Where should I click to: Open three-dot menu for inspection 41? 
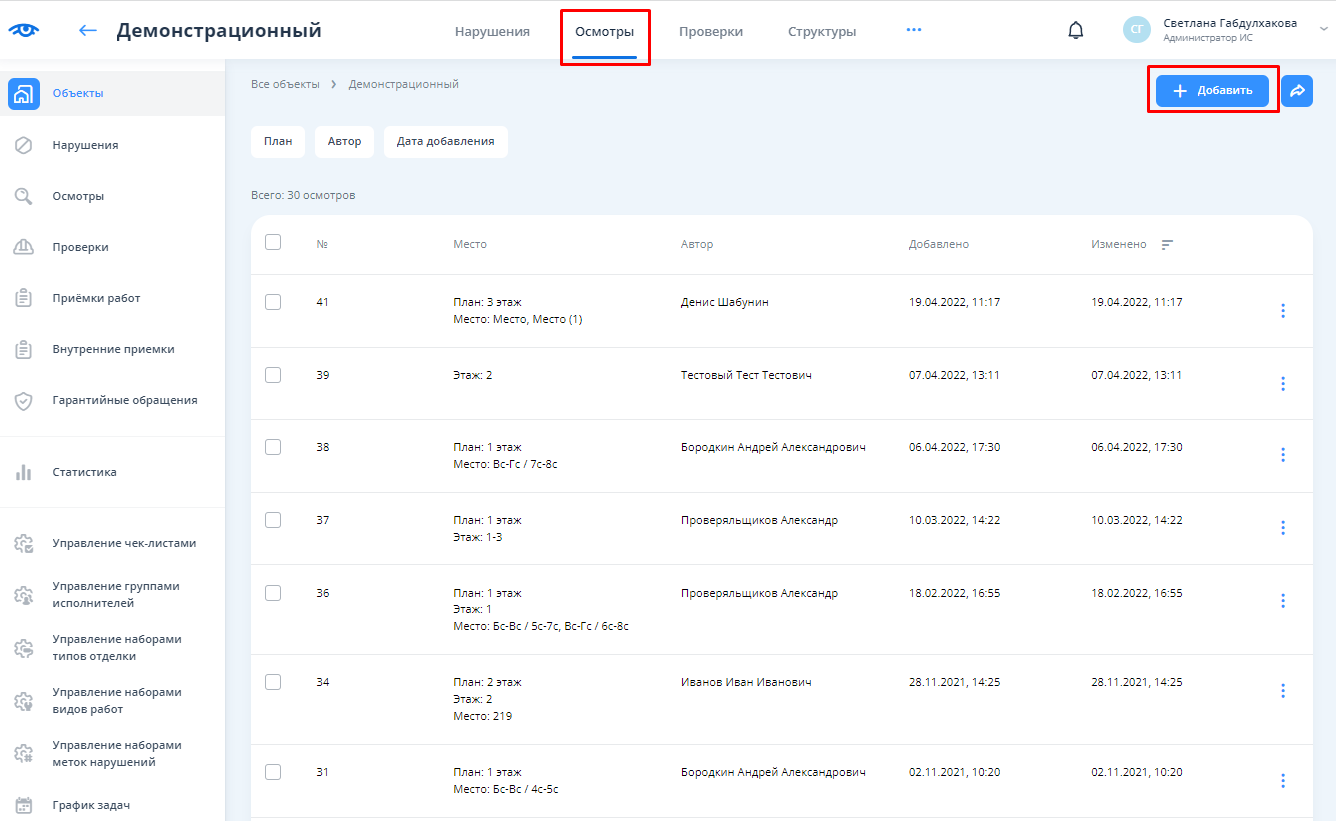click(x=1283, y=311)
